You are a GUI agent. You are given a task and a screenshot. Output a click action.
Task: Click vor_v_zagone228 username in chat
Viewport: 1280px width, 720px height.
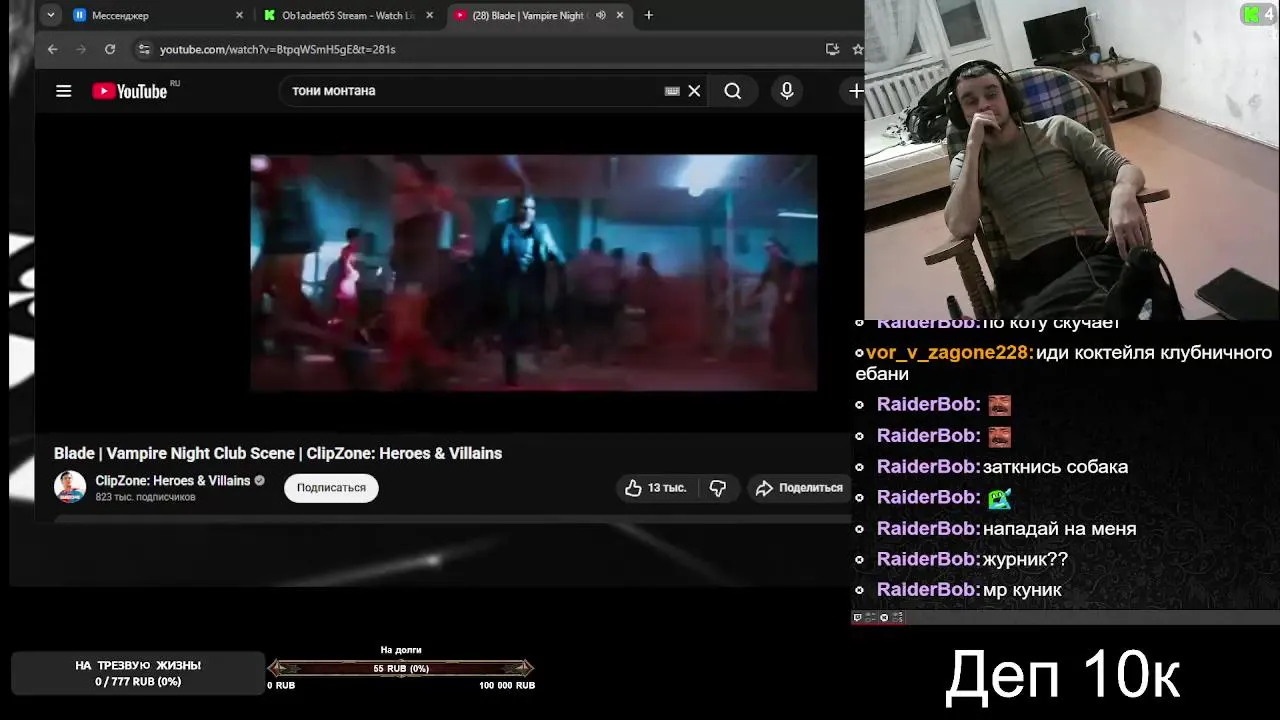click(x=949, y=353)
